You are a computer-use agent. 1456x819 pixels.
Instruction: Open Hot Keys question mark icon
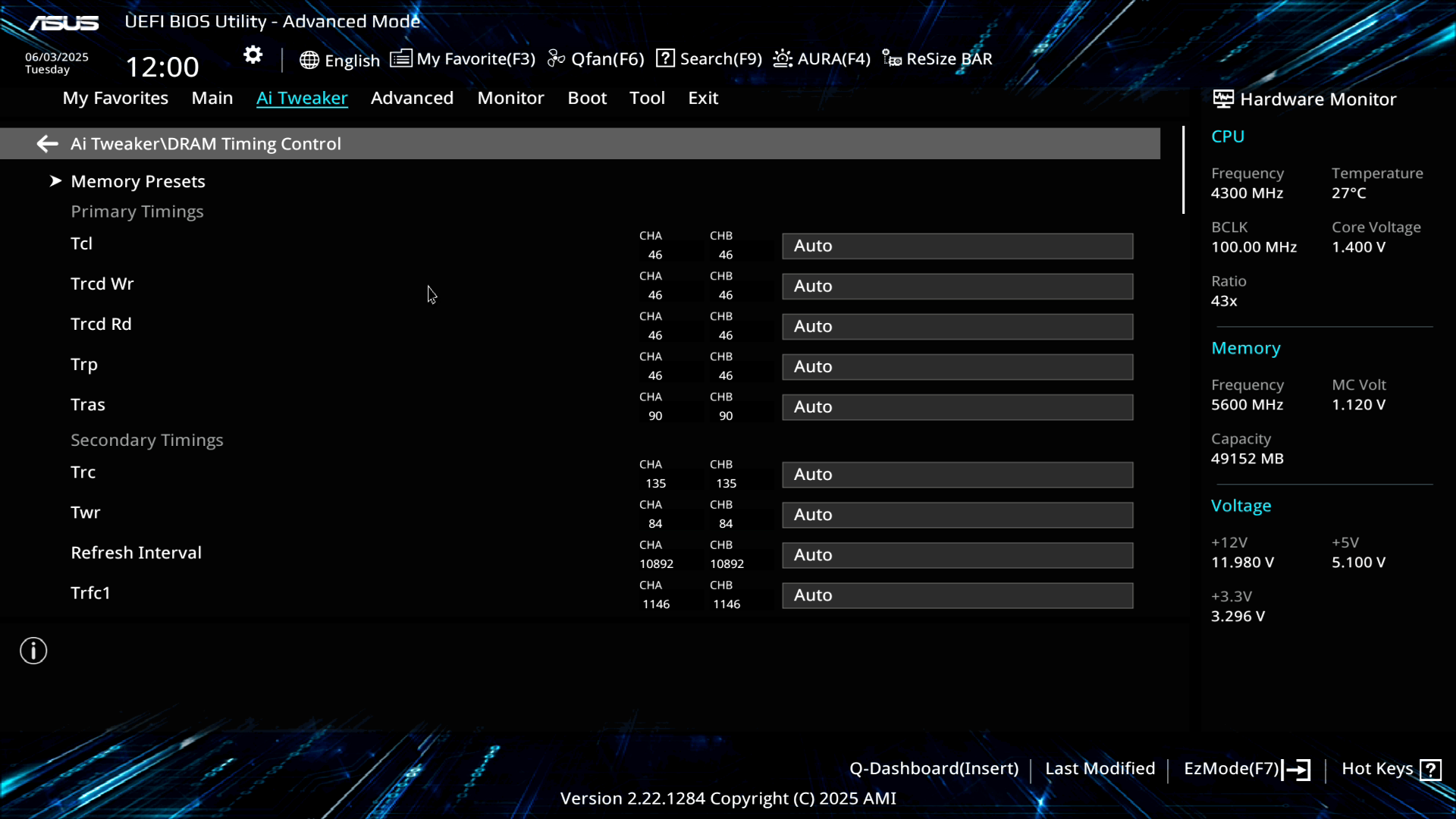pos(1430,770)
